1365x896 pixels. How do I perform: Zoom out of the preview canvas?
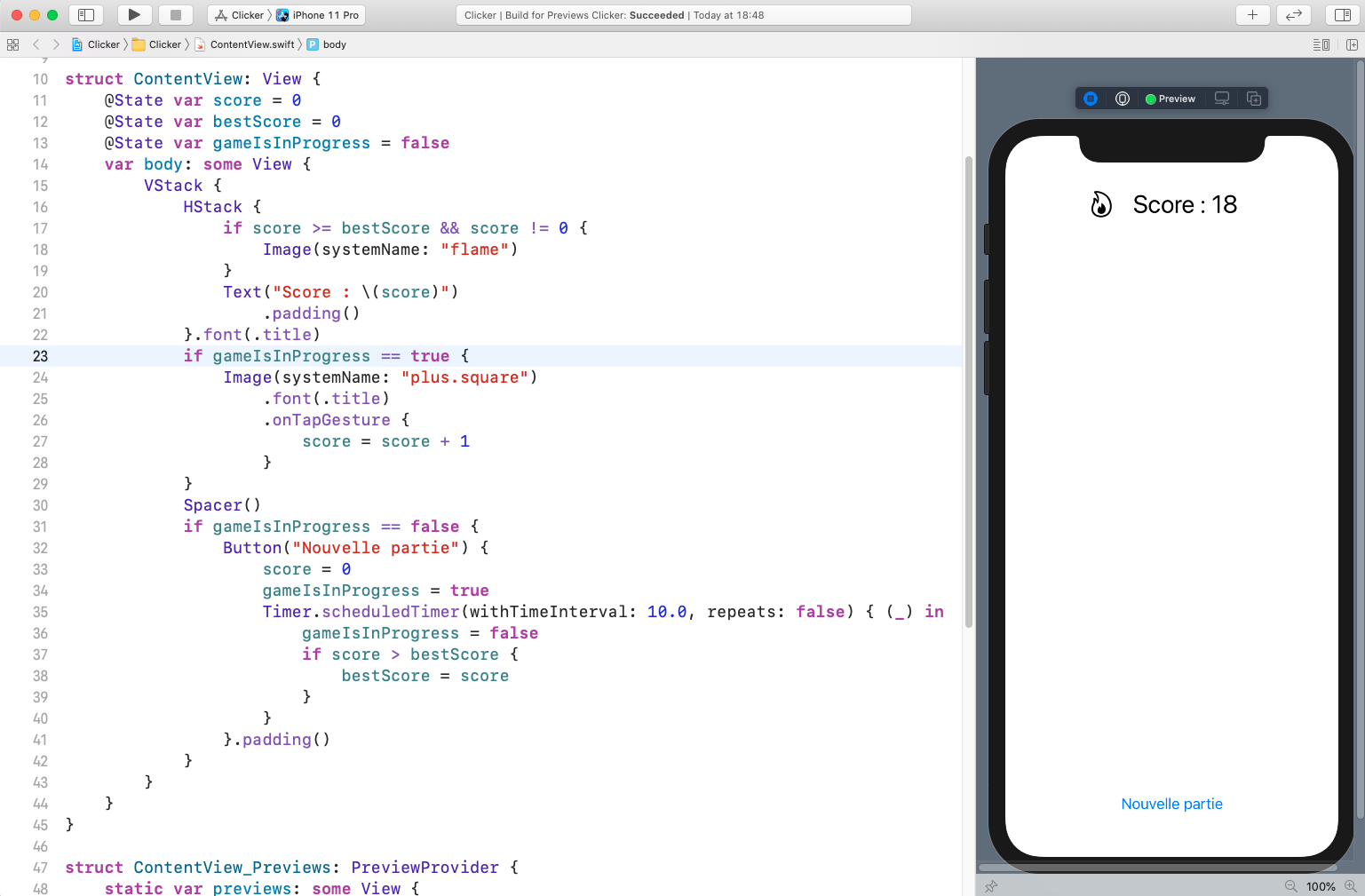pyautogui.click(x=1291, y=886)
